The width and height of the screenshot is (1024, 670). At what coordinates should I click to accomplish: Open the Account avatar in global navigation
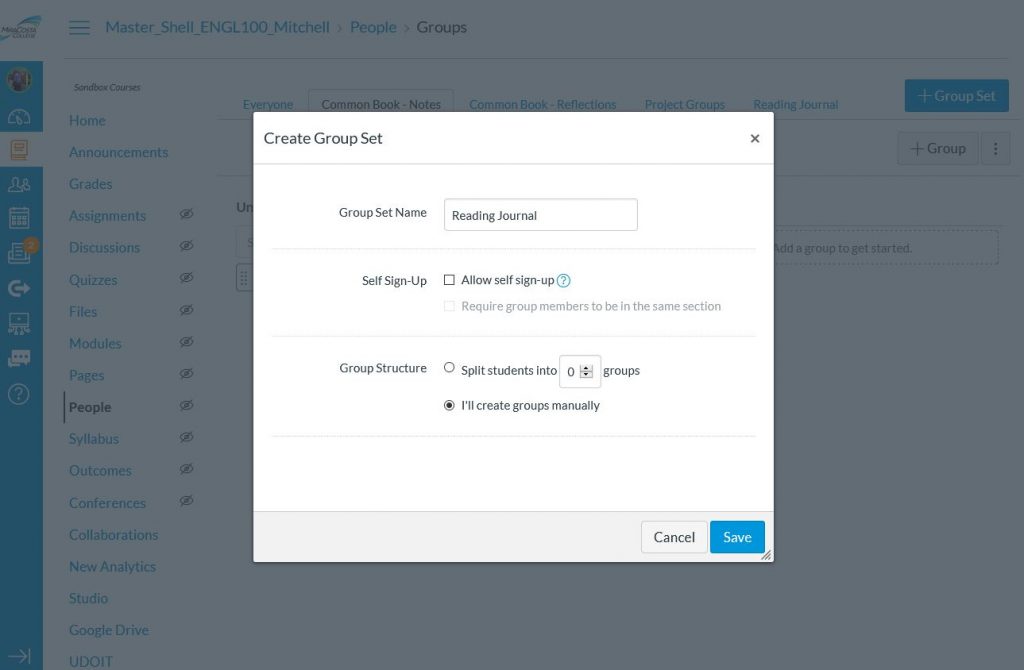19,80
